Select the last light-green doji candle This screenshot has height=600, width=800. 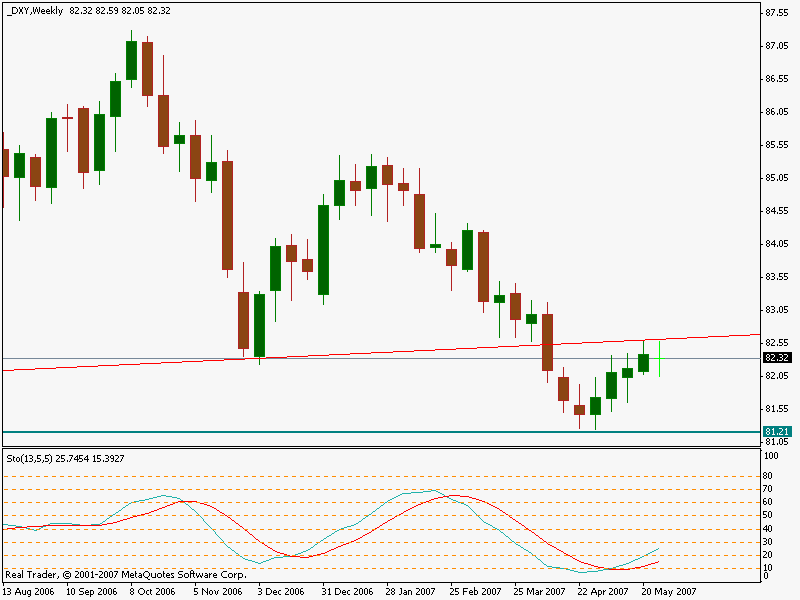pyautogui.click(x=659, y=358)
